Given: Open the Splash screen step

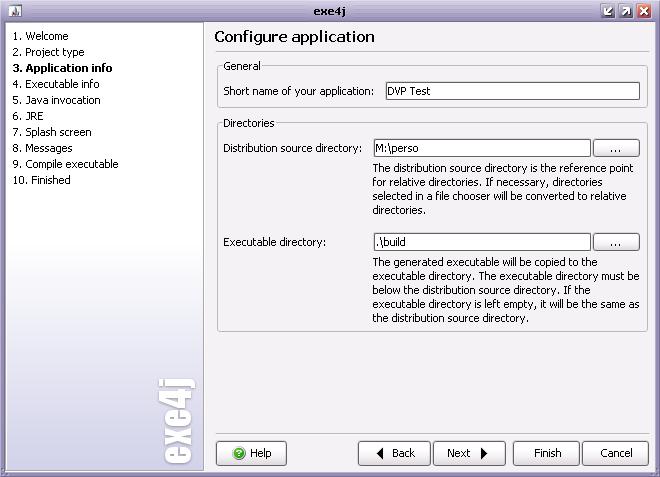Looking at the screenshot, I should click(x=52, y=132).
